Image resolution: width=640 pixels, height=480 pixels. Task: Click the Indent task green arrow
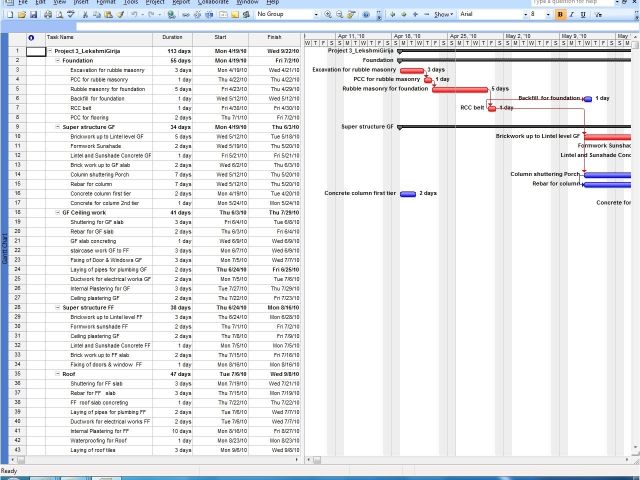click(403, 15)
